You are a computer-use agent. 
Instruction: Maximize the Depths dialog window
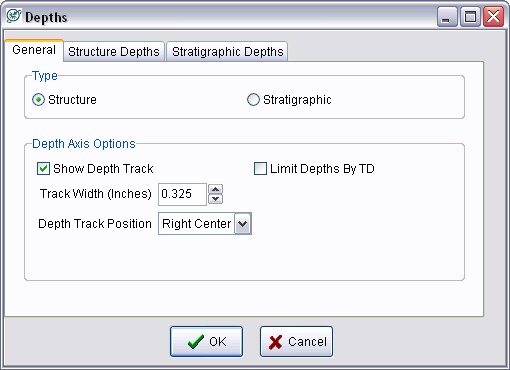[470, 16]
